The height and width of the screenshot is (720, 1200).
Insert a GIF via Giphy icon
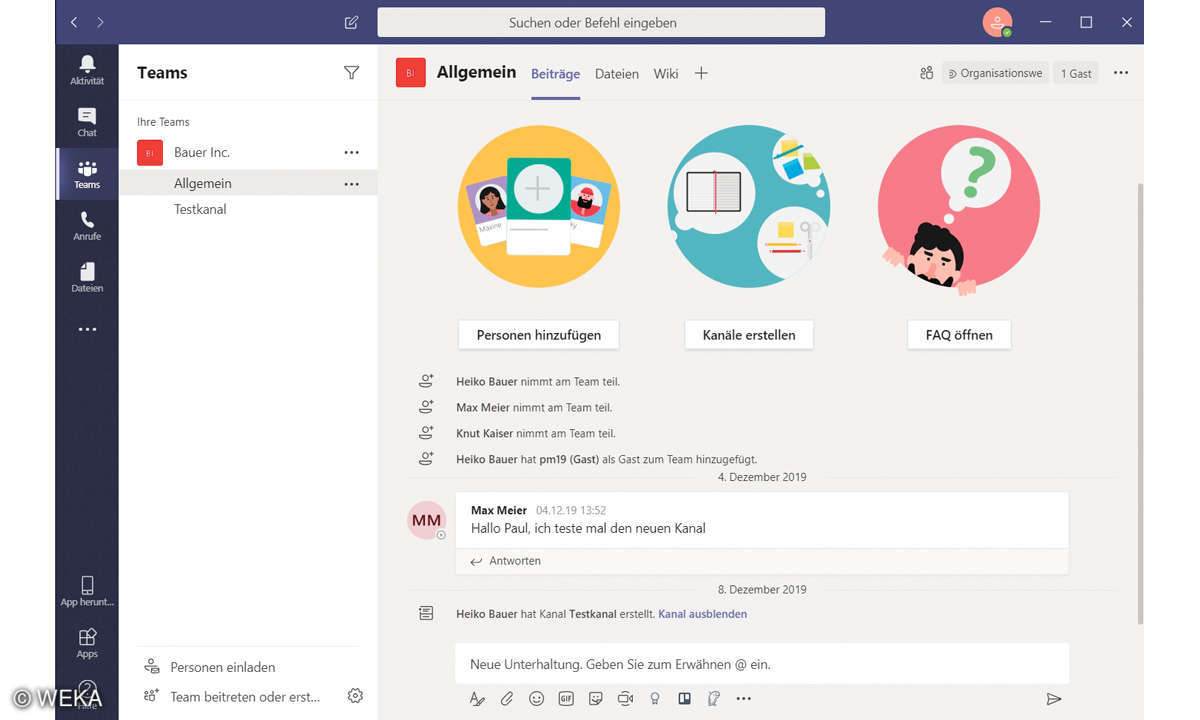point(566,699)
